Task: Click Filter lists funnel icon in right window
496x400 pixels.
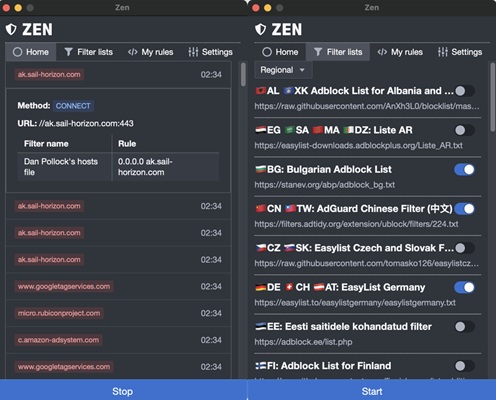Action: point(318,52)
